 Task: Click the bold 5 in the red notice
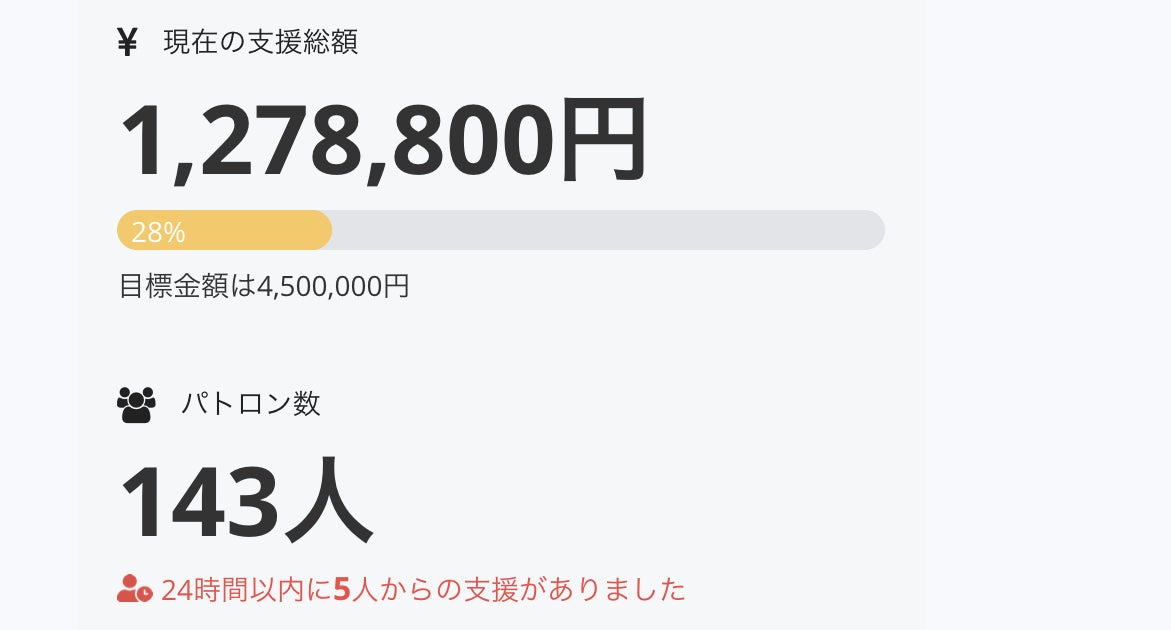(x=341, y=590)
